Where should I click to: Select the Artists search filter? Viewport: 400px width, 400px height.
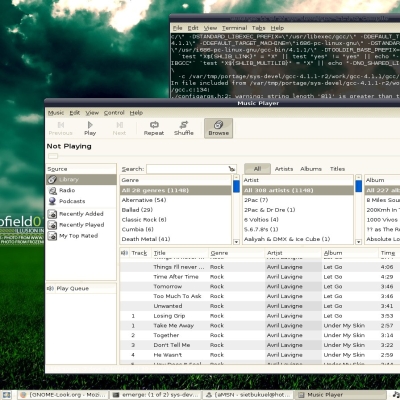tap(284, 169)
